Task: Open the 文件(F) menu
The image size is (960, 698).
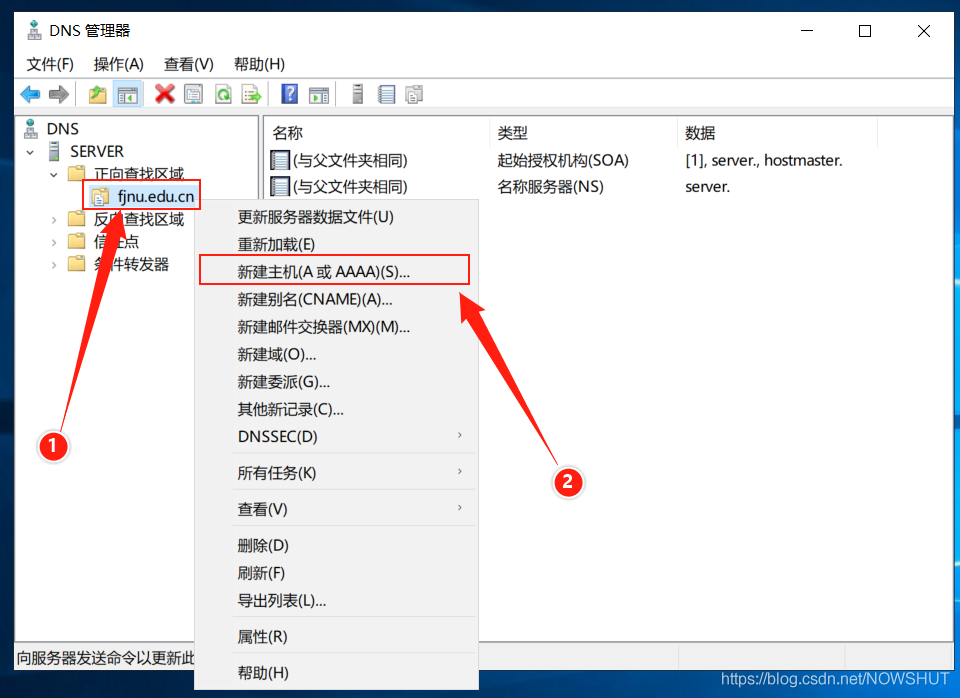Action: tap(50, 64)
